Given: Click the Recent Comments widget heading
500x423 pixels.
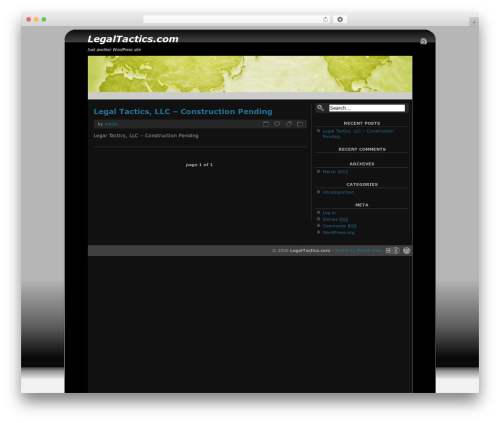Looking at the screenshot, I should [362, 149].
